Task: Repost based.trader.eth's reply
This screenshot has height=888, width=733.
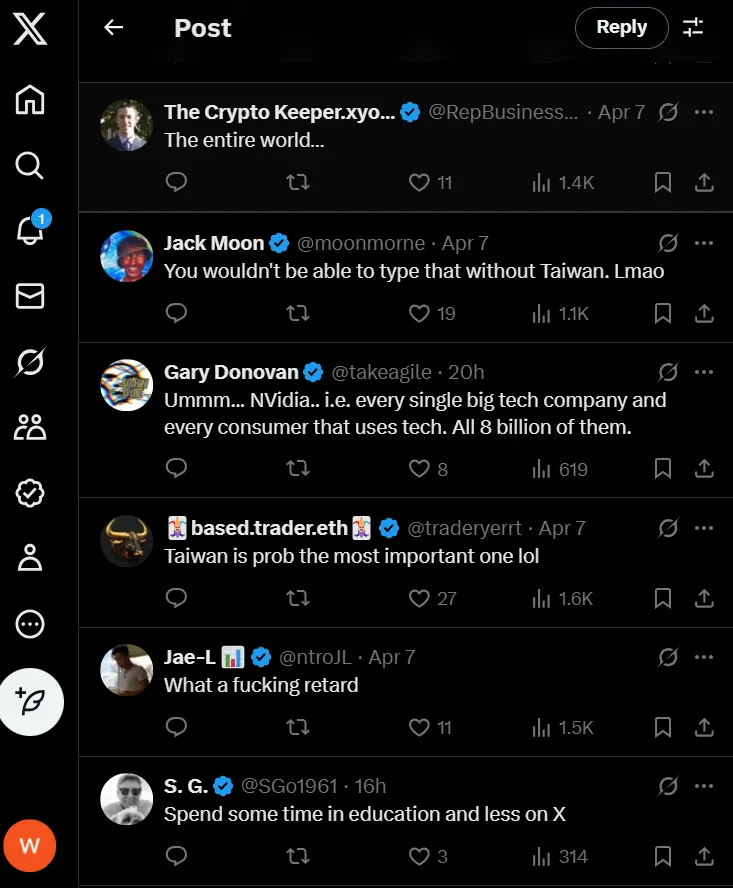Action: (x=297, y=598)
